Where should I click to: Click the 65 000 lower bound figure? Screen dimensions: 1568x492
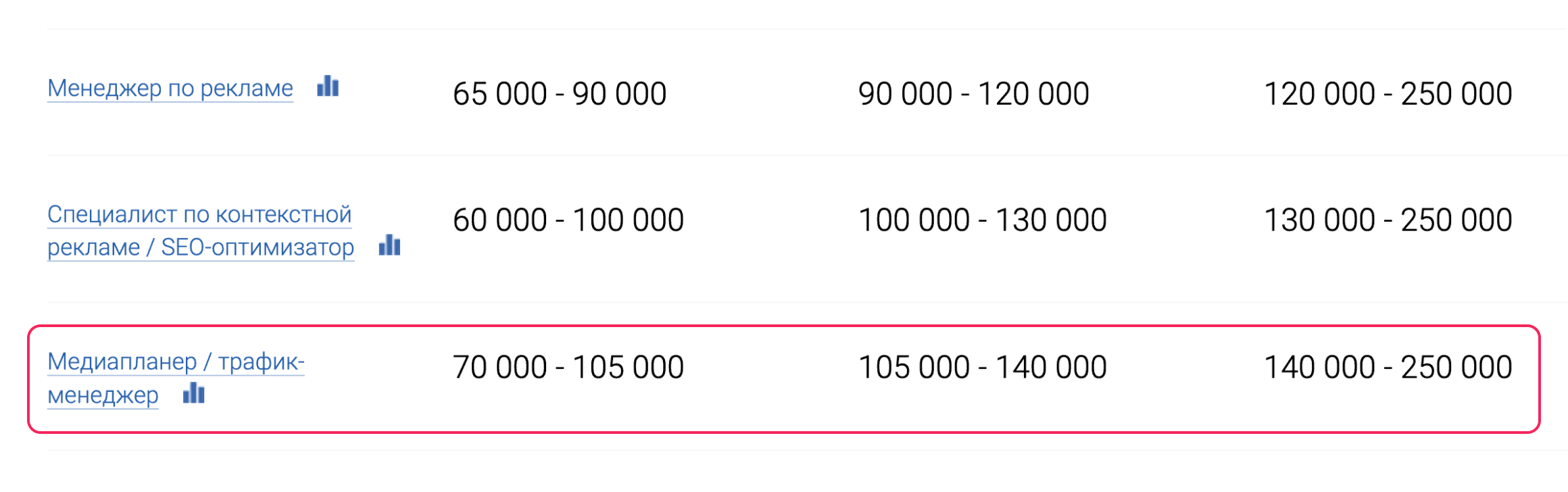[500, 94]
